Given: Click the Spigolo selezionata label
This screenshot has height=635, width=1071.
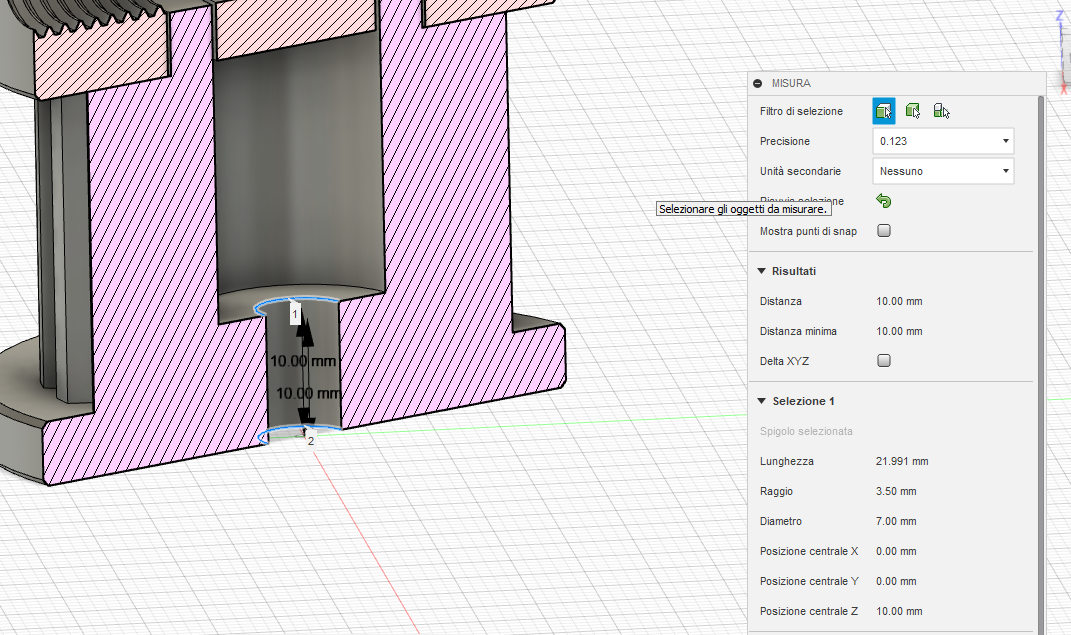Looking at the screenshot, I should point(806,432).
